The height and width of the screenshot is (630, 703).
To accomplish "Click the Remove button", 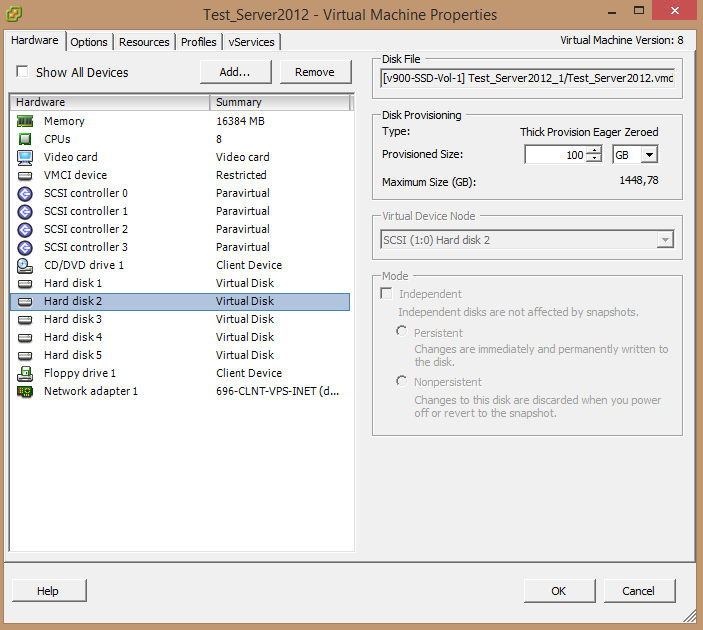I will 315,72.
